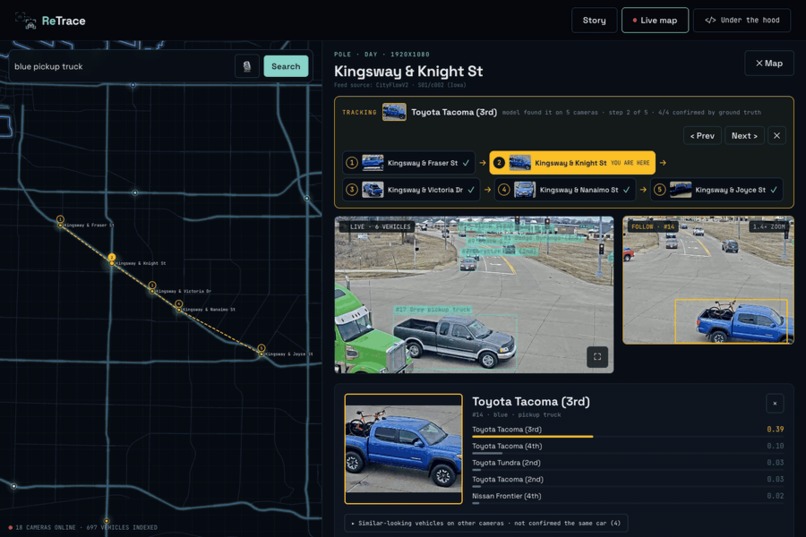The height and width of the screenshot is (537, 806).
Task: Switch to the Live map tab
Action: click(655, 21)
